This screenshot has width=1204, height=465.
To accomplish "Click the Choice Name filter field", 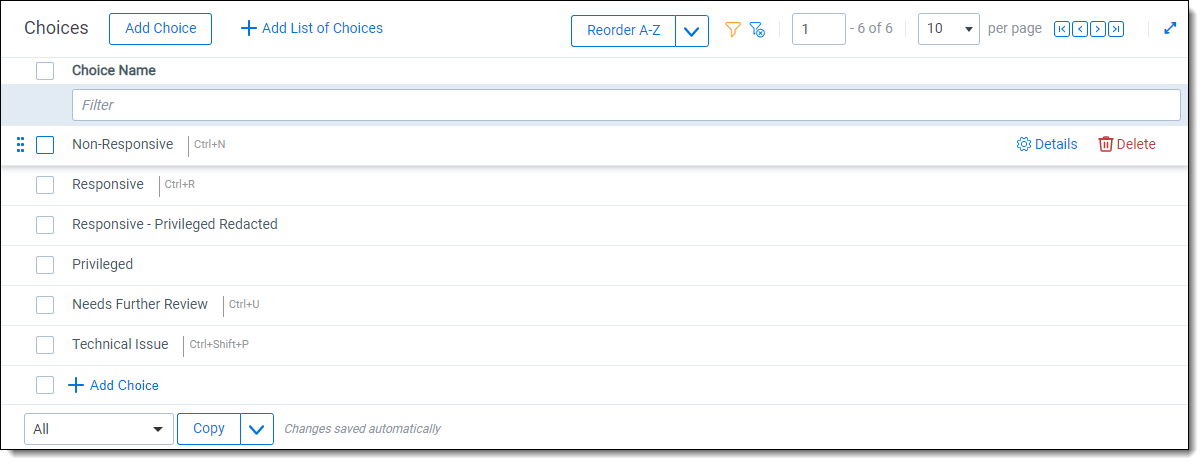I will pos(625,105).
